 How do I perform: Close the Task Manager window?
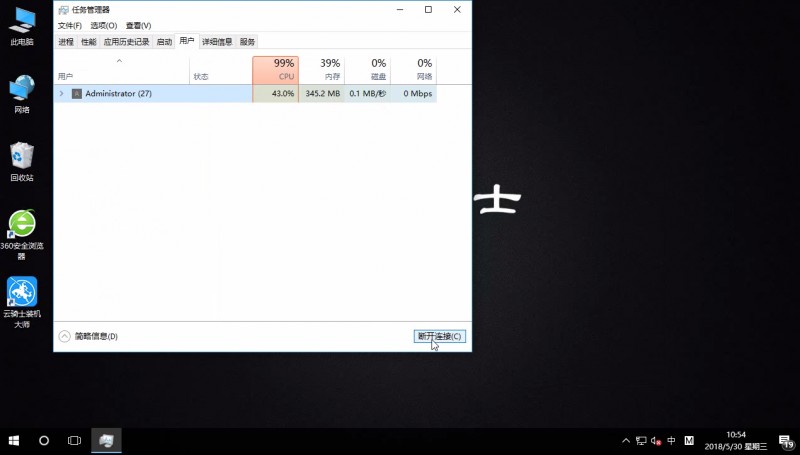[457, 10]
